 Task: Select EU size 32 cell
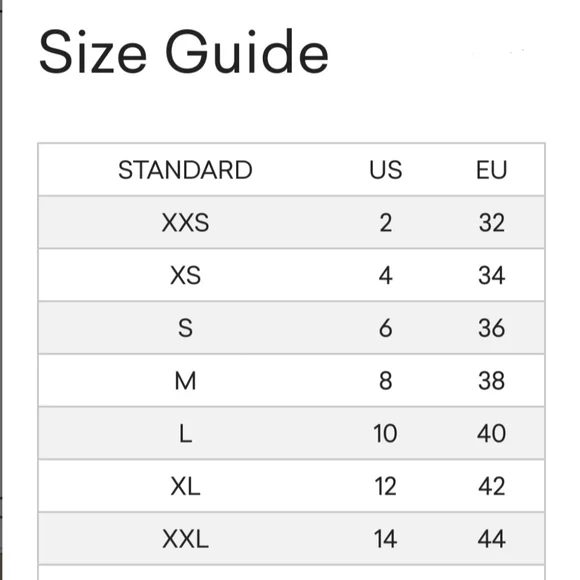pyautogui.click(x=492, y=223)
